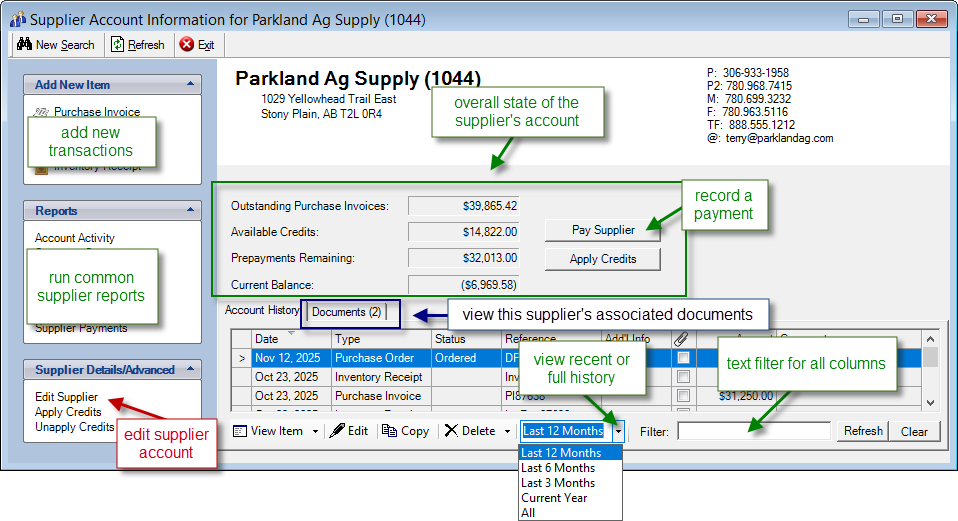Image resolution: width=958 pixels, height=521 pixels.
Task: Click the grid scrollbar up arrow
Action: point(930,339)
